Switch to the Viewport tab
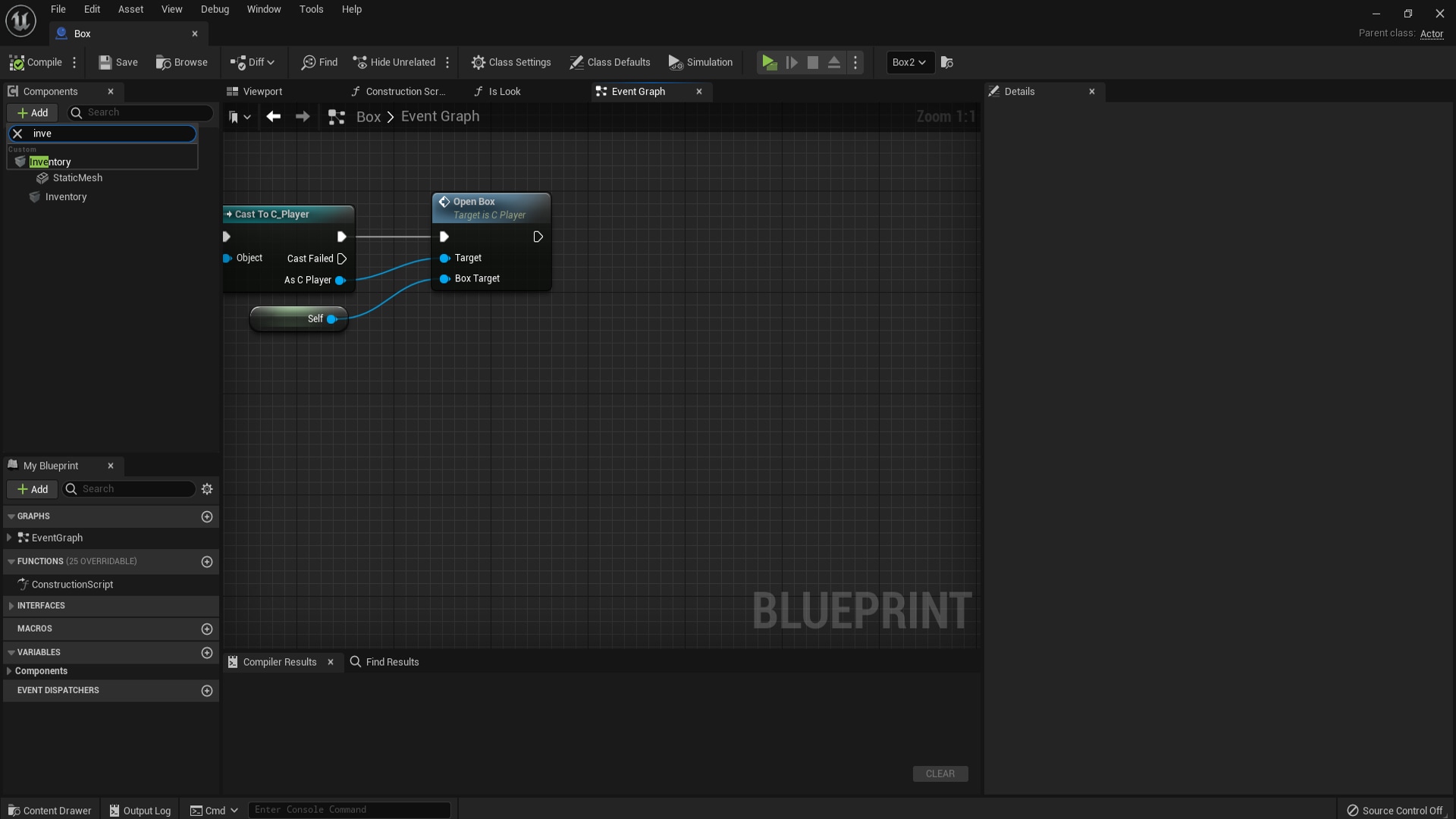The width and height of the screenshot is (1456, 819). pyautogui.click(x=262, y=91)
